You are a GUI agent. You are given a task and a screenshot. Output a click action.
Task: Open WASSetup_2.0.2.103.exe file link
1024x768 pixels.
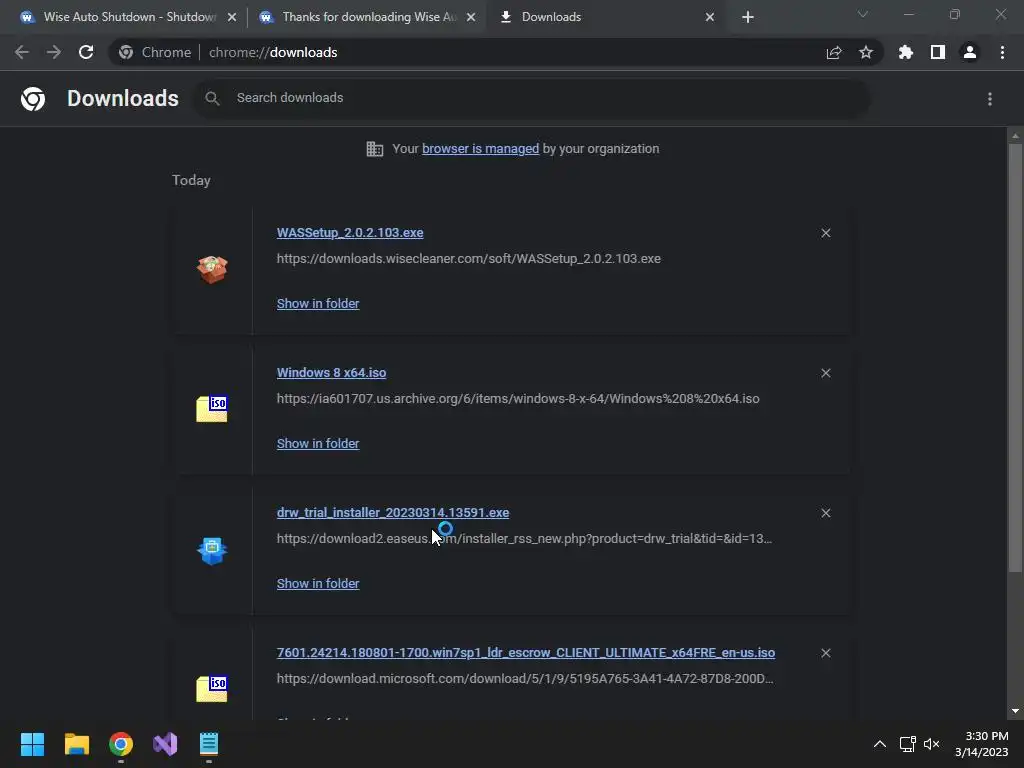click(x=350, y=232)
